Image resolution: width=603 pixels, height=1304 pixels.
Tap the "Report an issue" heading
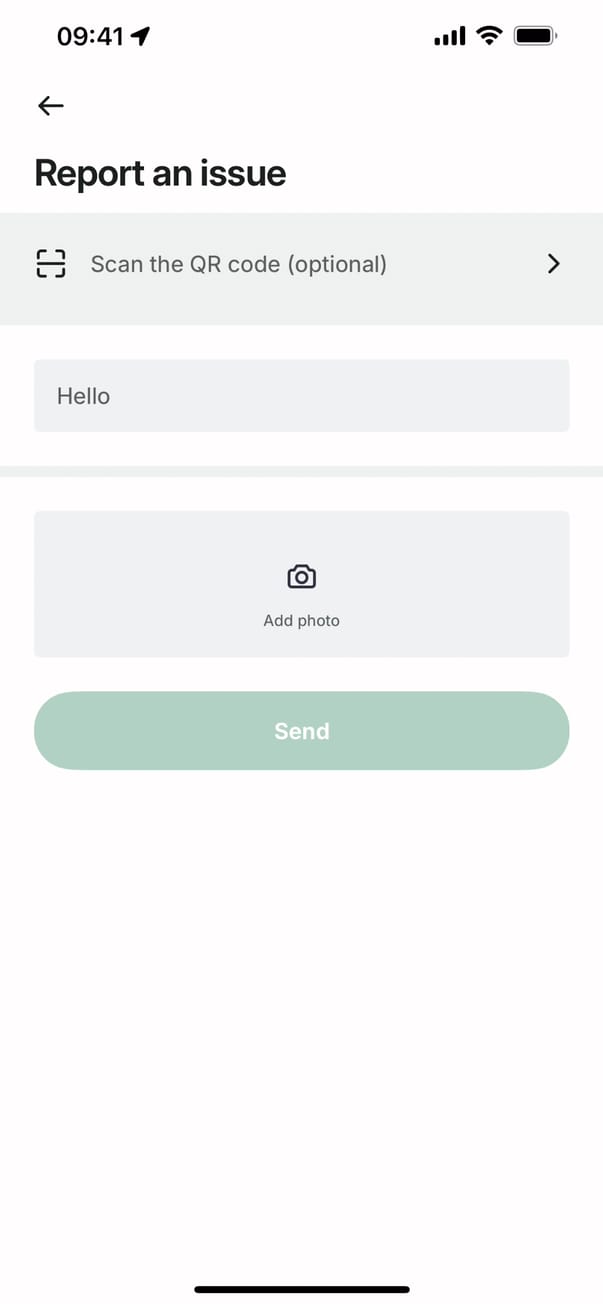[160, 173]
